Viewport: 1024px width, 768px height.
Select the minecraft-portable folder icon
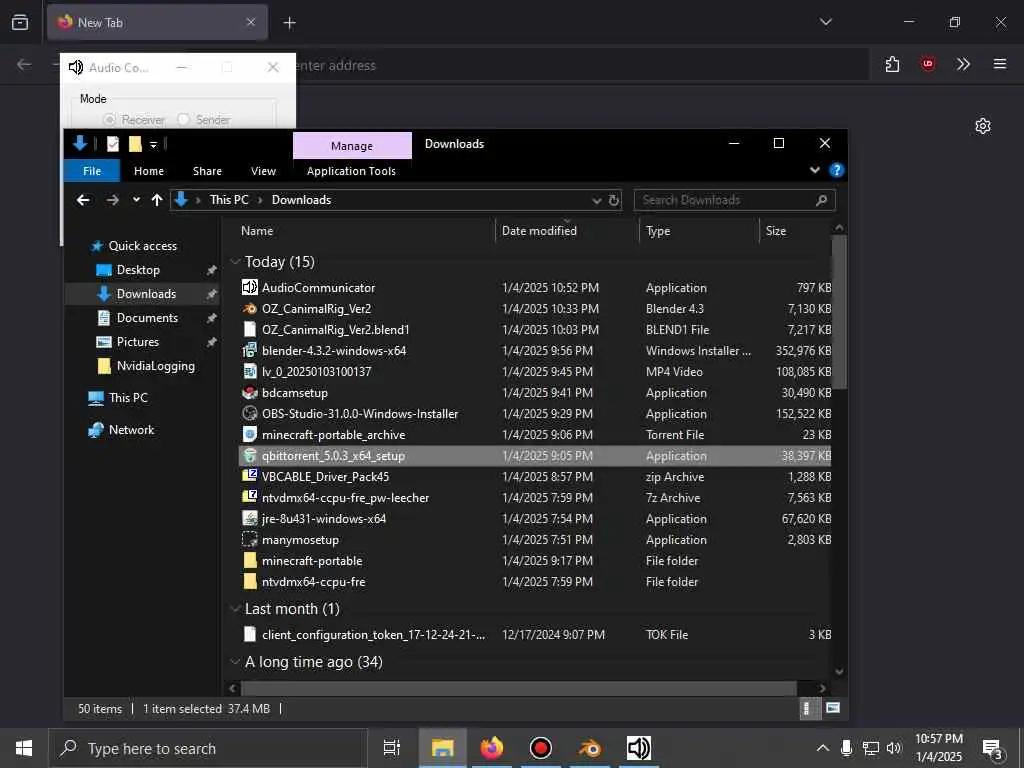[249, 560]
